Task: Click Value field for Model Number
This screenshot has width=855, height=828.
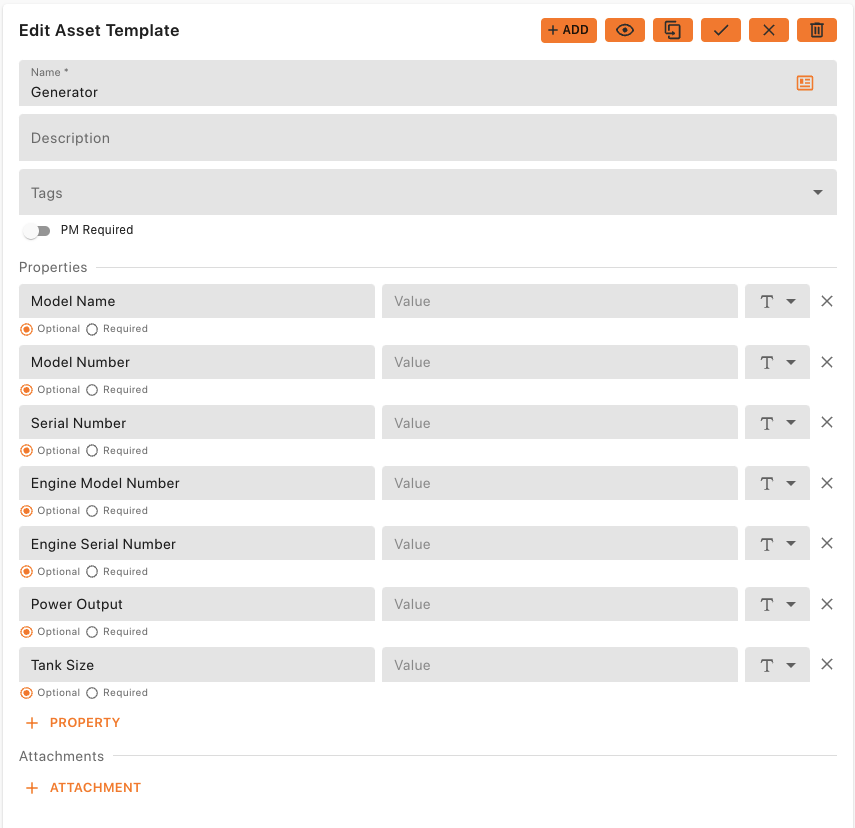Action: (560, 362)
